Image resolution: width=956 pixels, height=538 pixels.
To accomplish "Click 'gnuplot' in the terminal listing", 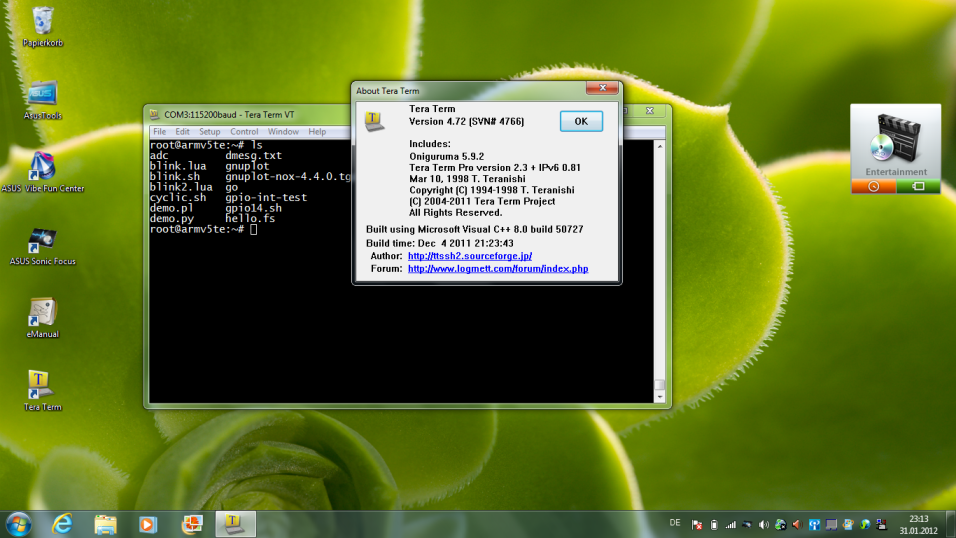I will (247, 166).
